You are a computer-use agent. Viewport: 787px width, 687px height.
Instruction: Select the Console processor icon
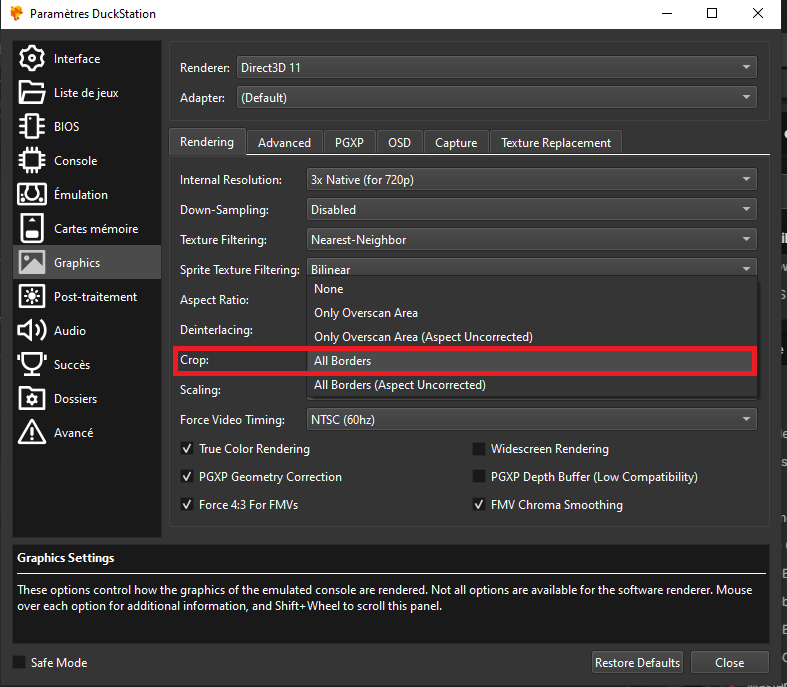tap(32, 161)
